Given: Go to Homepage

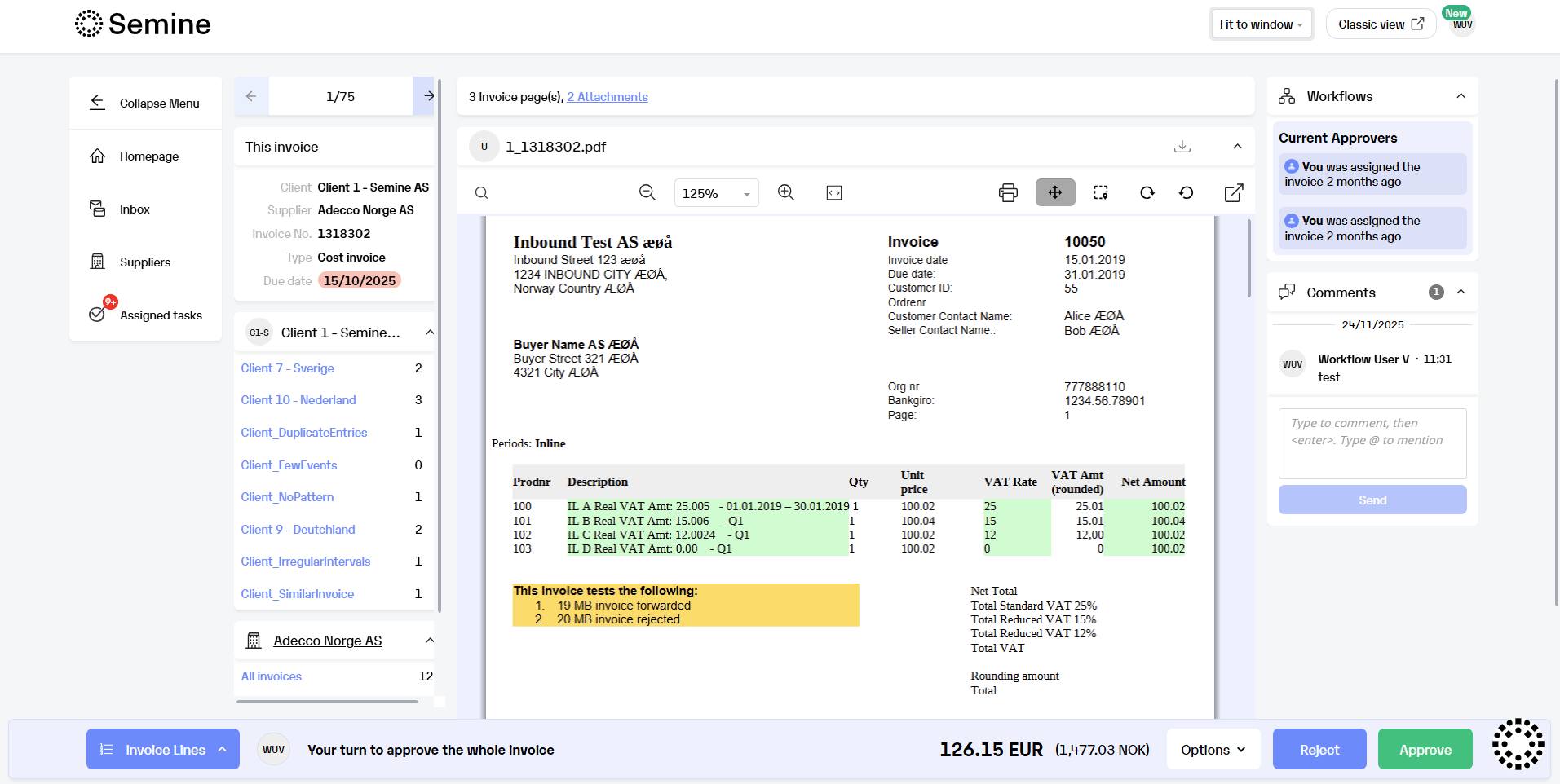Looking at the screenshot, I should pyautogui.click(x=145, y=156).
